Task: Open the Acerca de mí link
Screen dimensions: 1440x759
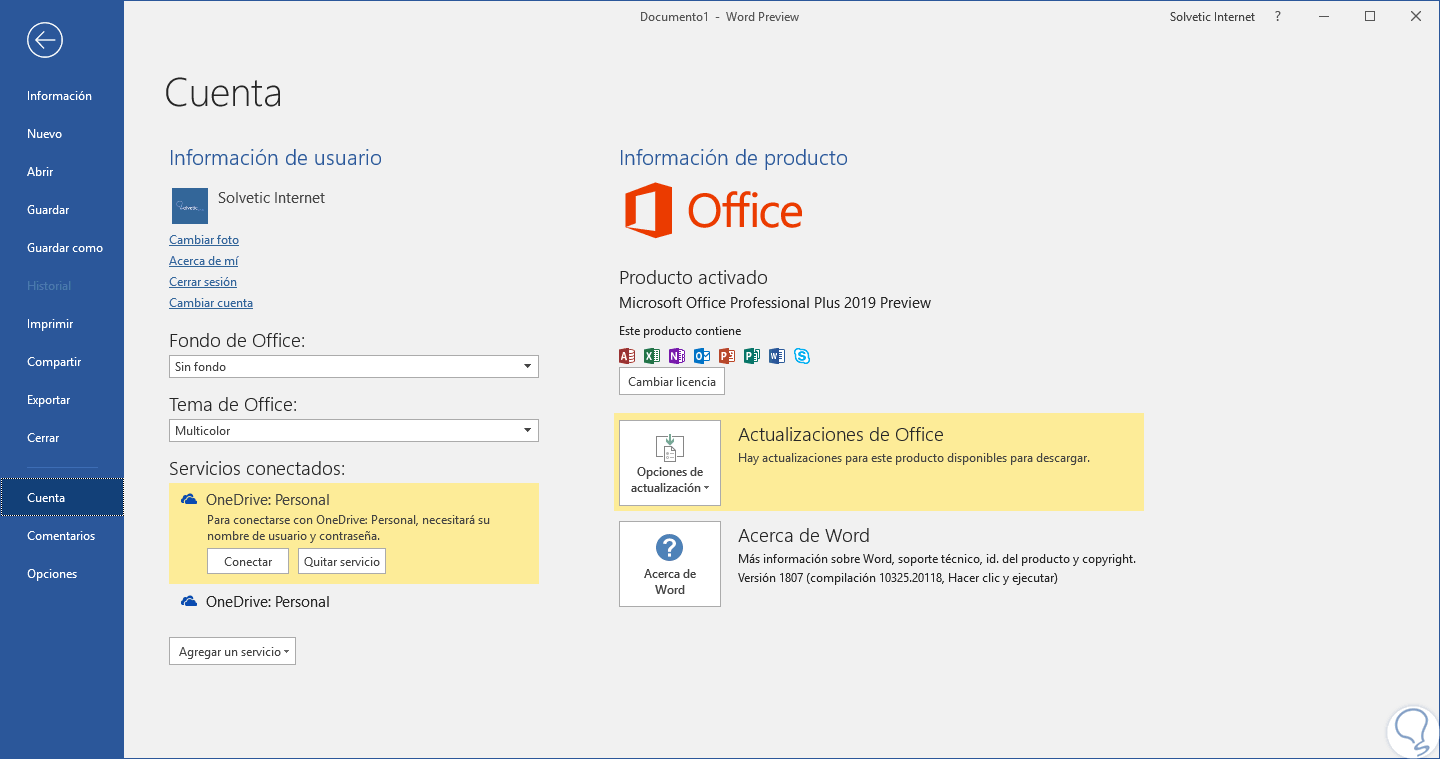Action: click(x=204, y=261)
